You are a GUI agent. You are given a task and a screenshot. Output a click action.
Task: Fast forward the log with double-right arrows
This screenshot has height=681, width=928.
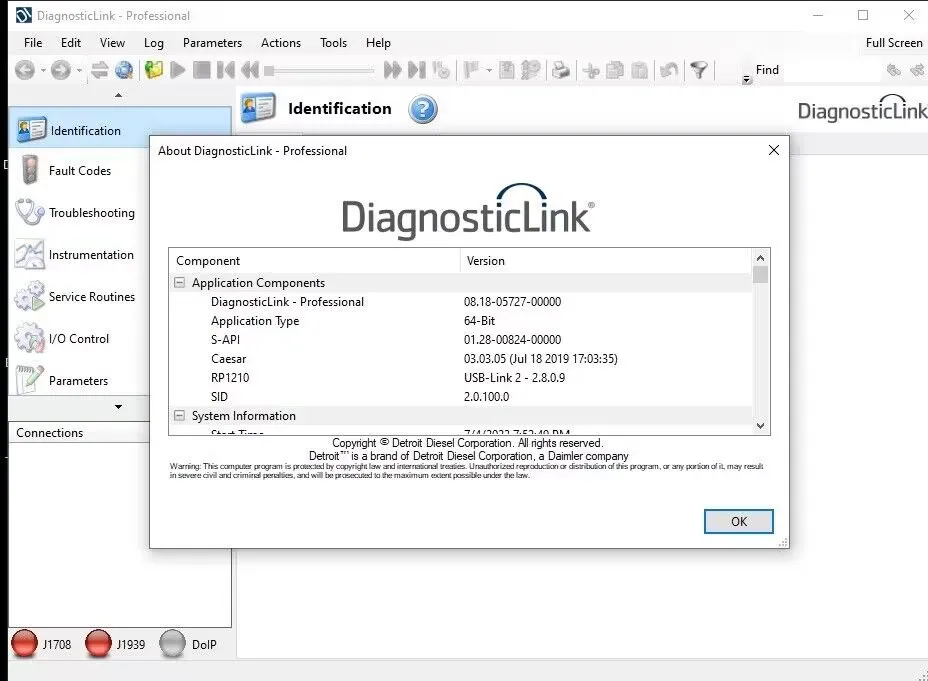coord(392,70)
